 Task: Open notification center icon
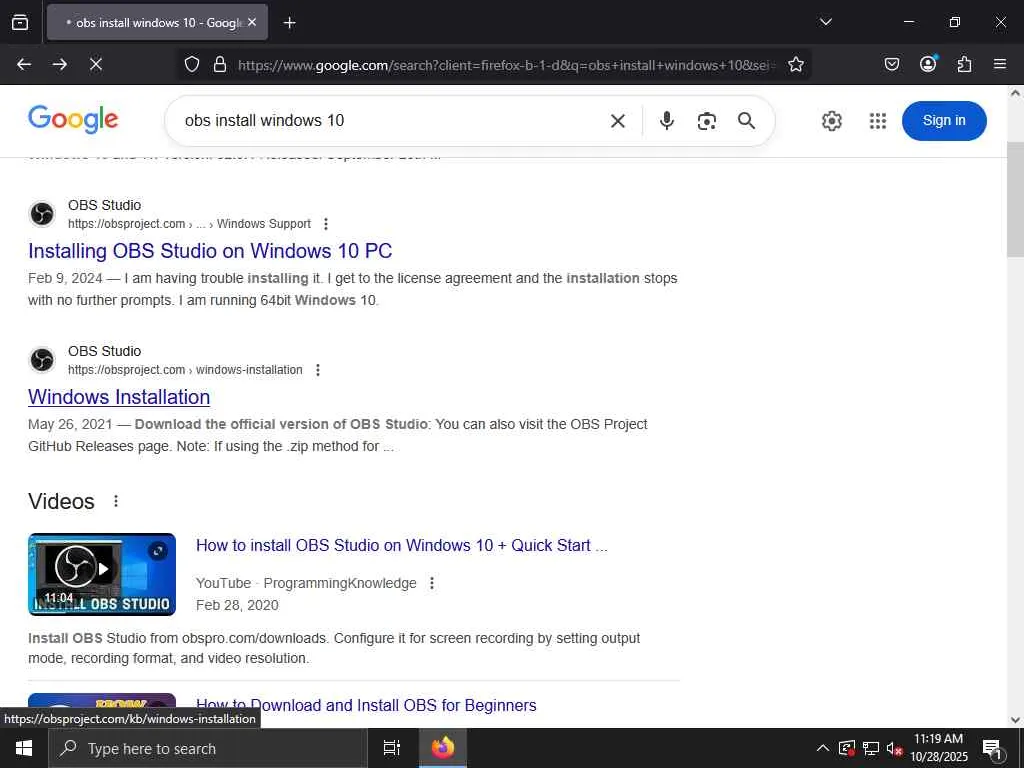(993, 749)
